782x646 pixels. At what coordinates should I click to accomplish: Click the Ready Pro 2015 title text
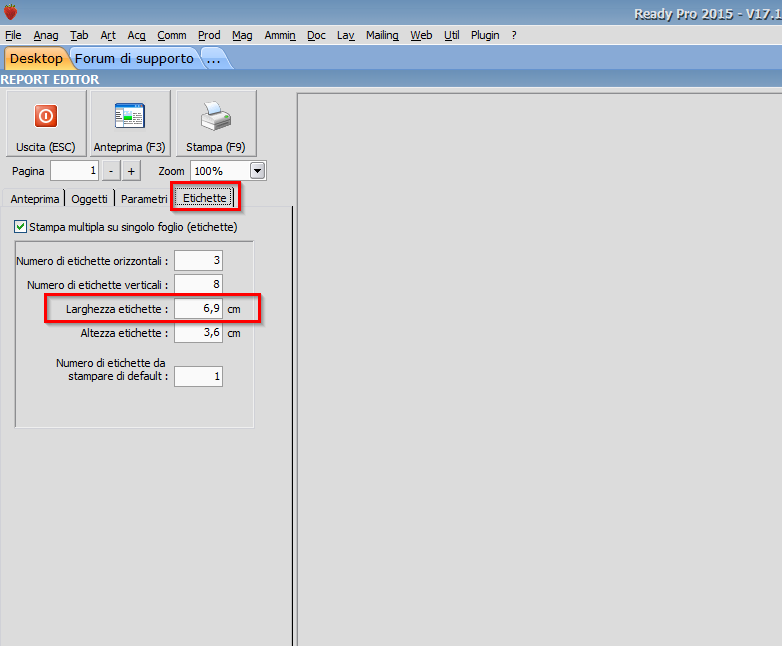click(x=707, y=14)
